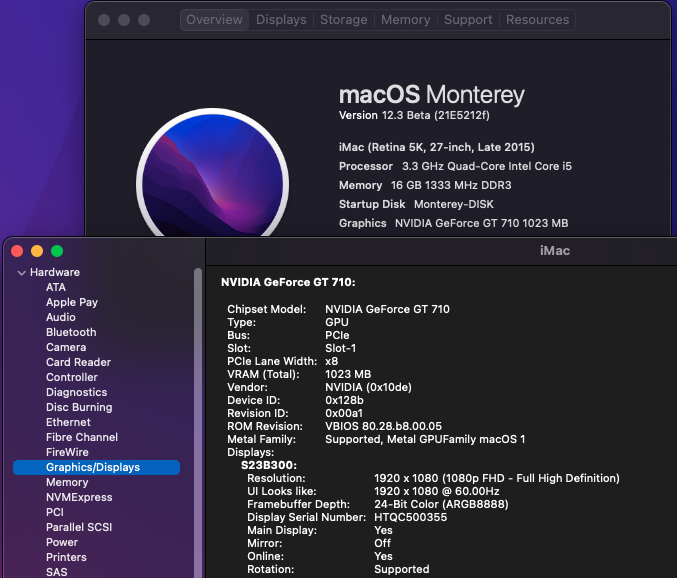Open the Resources tab
Viewport: 677px width, 578px height.
(538, 20)
